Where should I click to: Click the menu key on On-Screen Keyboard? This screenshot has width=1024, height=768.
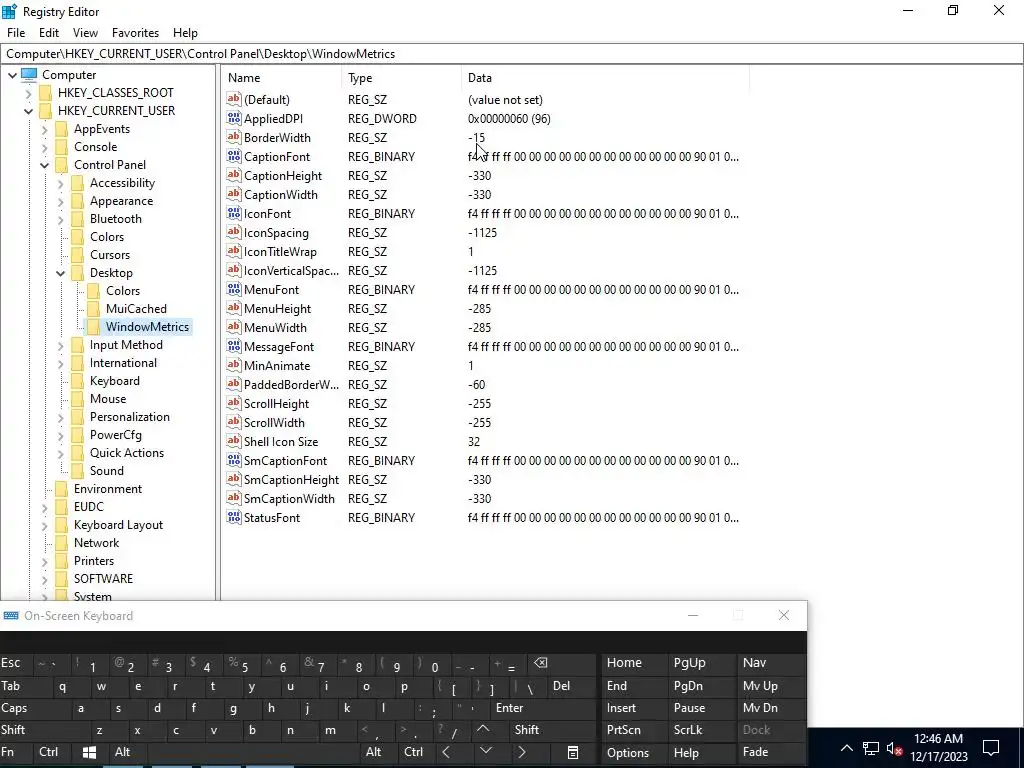(573, 752)
